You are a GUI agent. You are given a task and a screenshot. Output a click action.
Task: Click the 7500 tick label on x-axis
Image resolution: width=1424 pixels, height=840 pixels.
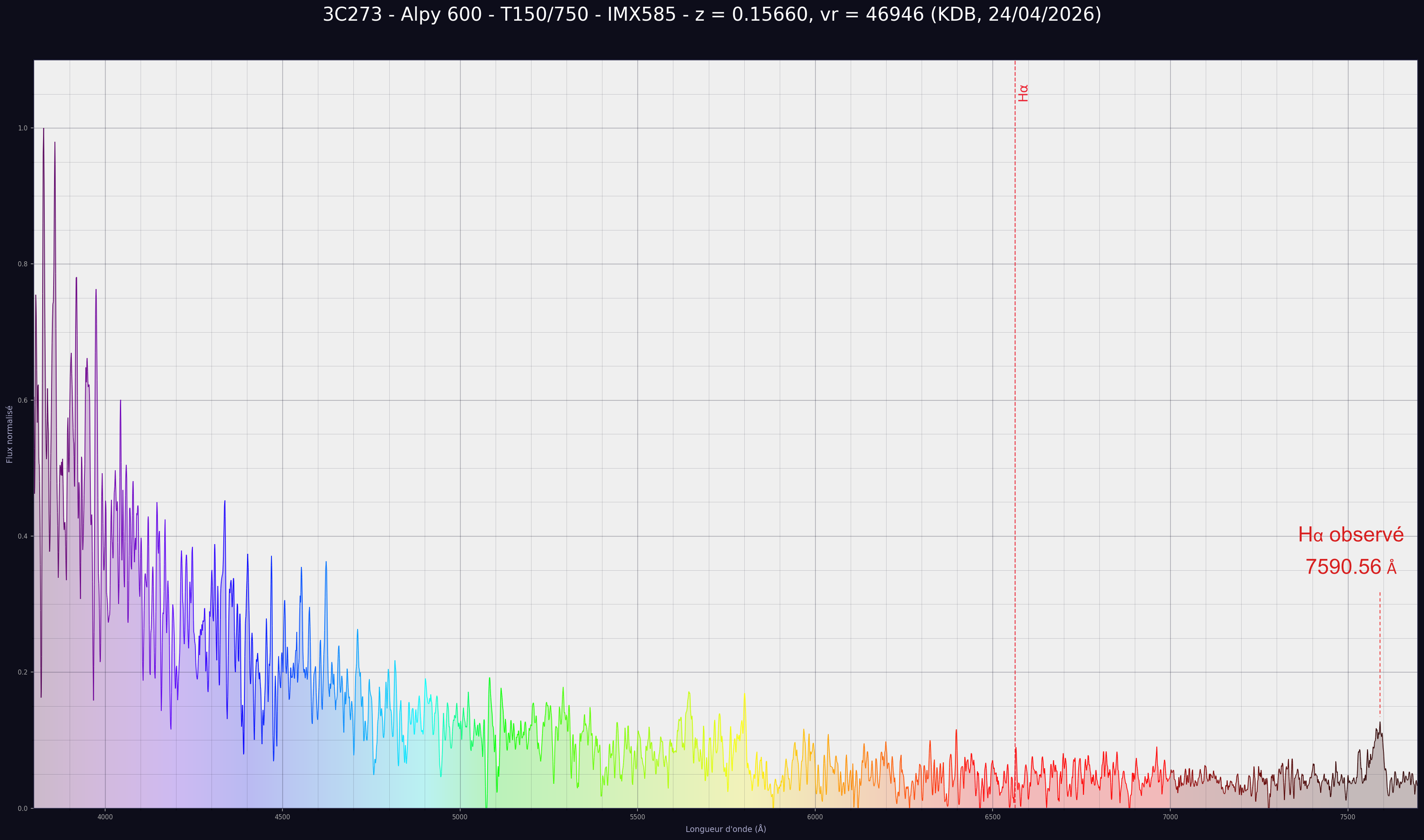(x=1348, y=817)
